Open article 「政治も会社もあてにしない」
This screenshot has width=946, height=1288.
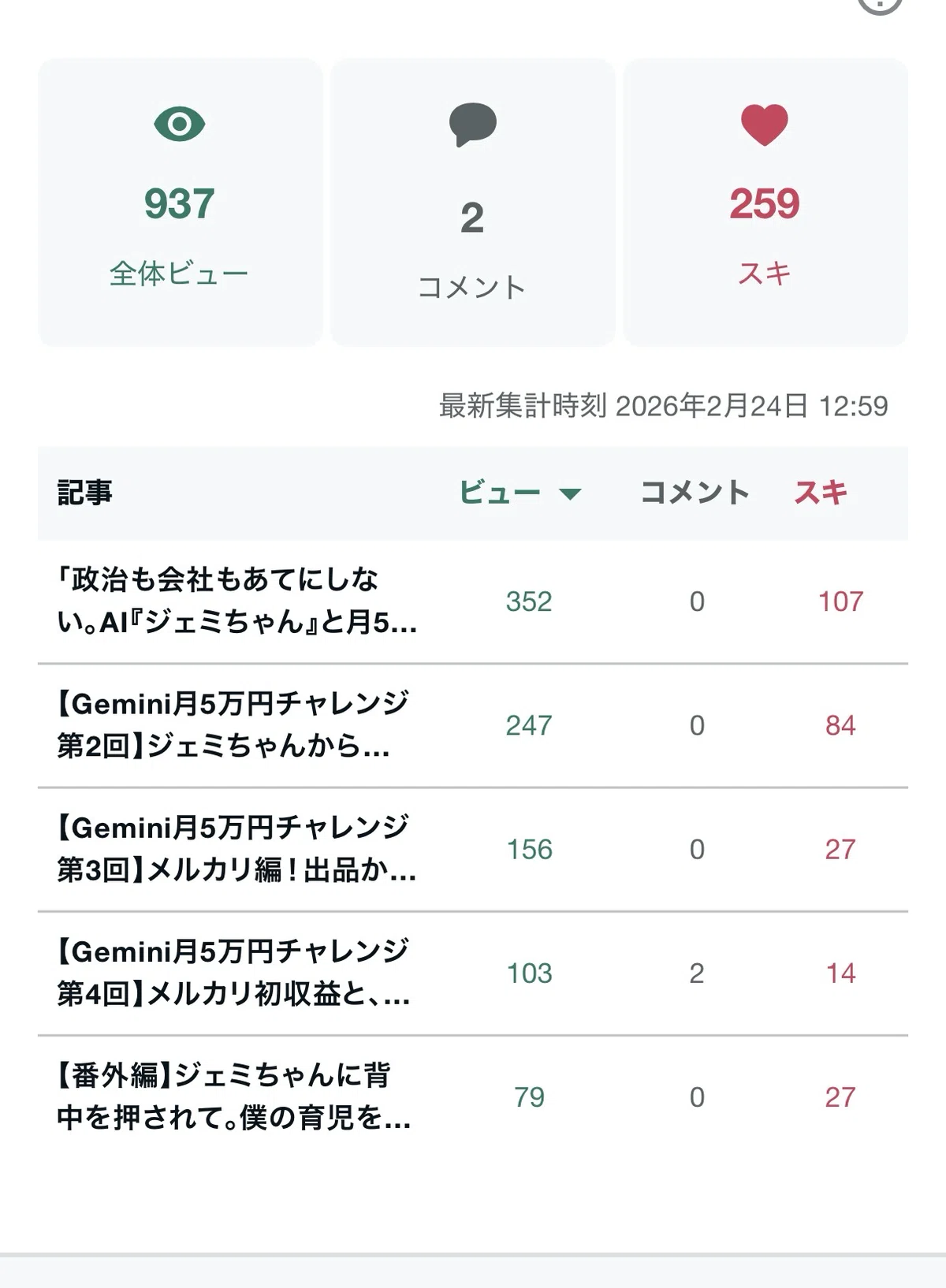coord(237,601)
